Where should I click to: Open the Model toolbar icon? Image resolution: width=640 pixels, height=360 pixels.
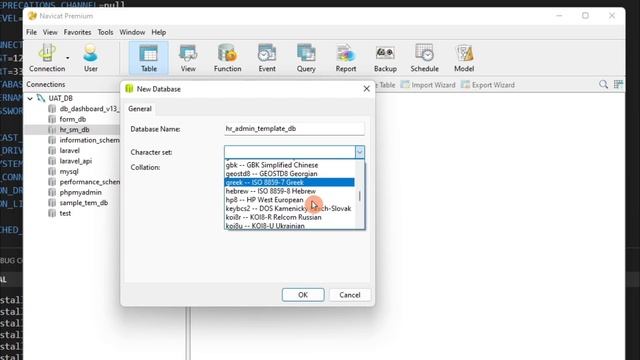tap(464, 58)
